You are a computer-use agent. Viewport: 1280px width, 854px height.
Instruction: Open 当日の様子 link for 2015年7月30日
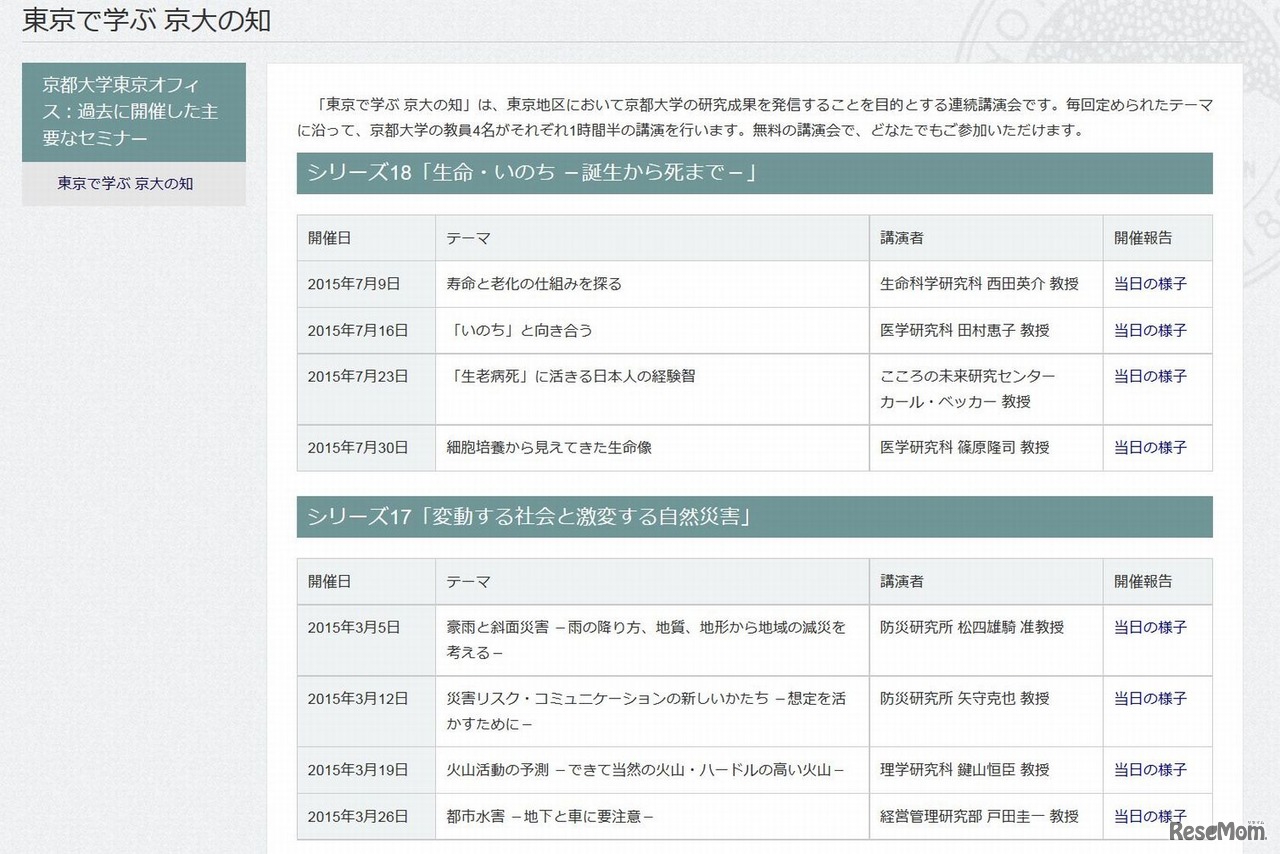click(1150, 448)
